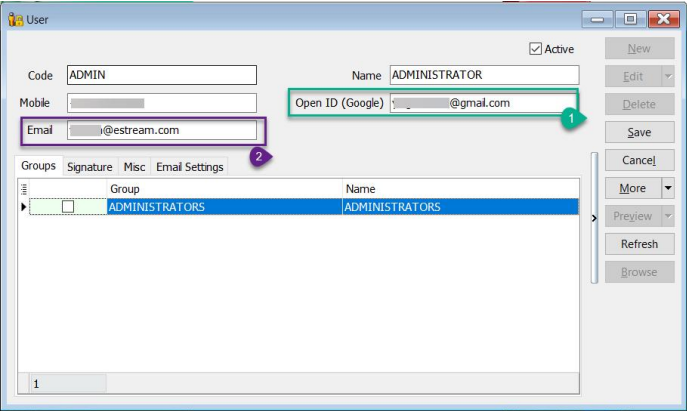
Task: Sort by the Group column header
Action: [224, 188]
